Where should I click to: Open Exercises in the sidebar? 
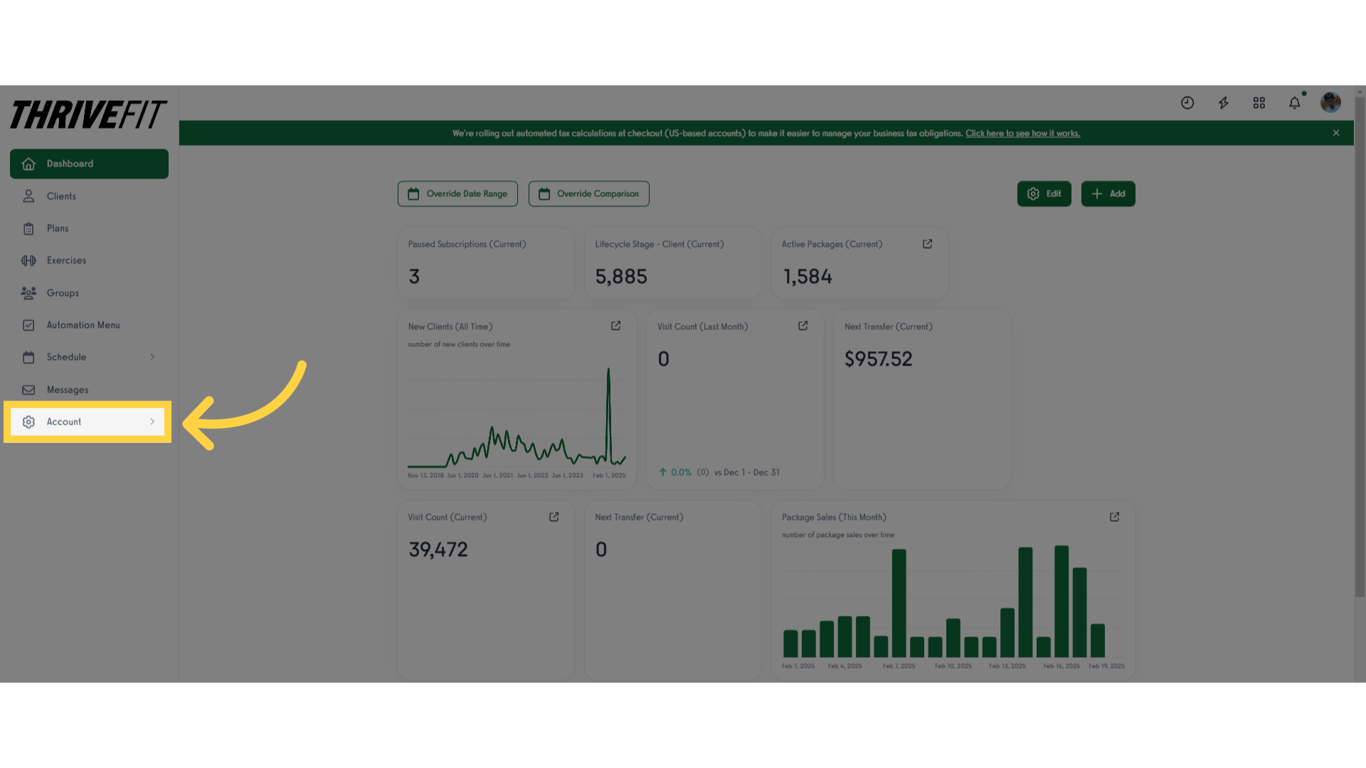pos(89,260)
